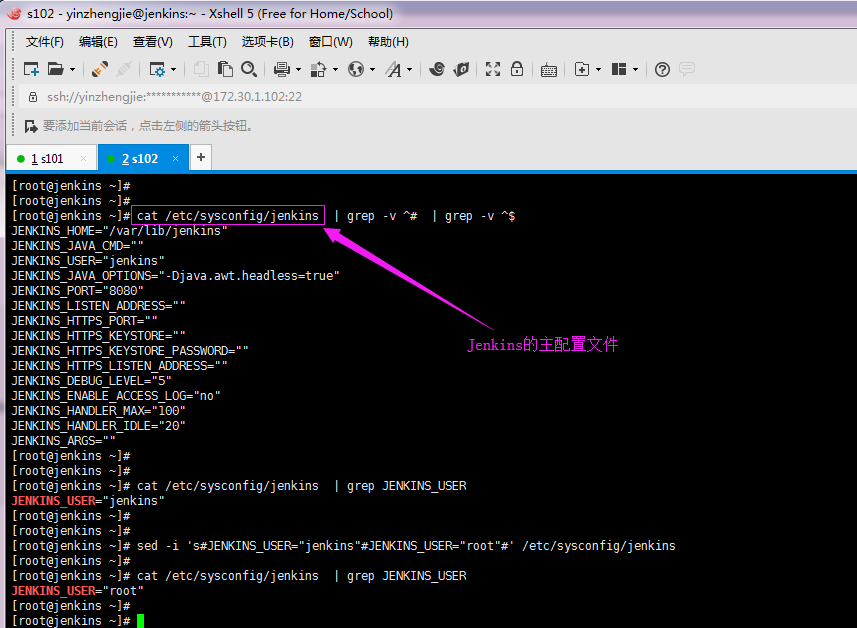Expand the globe encoding dropdown arrow
This screenshot has width=857, height=628.
pyautogui.click(x=373, y=70)
